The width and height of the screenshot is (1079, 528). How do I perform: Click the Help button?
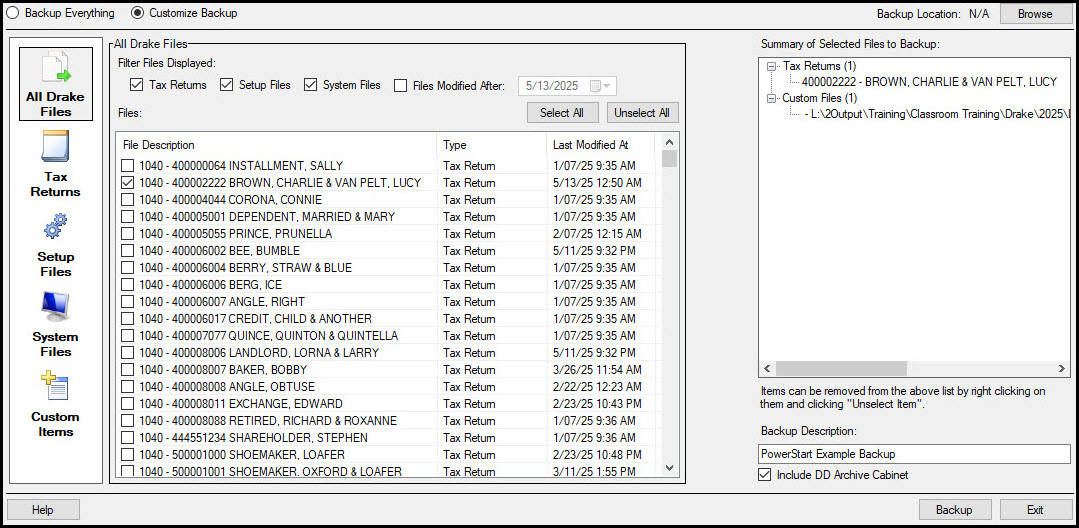(43, 510)
